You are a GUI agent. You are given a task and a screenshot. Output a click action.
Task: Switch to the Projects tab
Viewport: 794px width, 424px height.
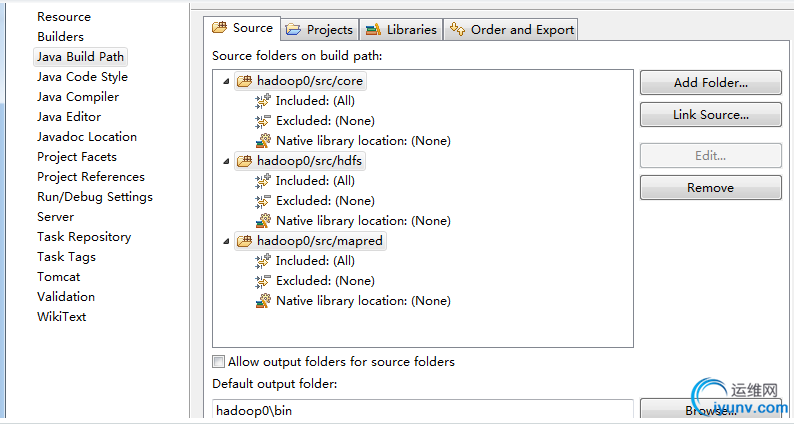[319, 30]
